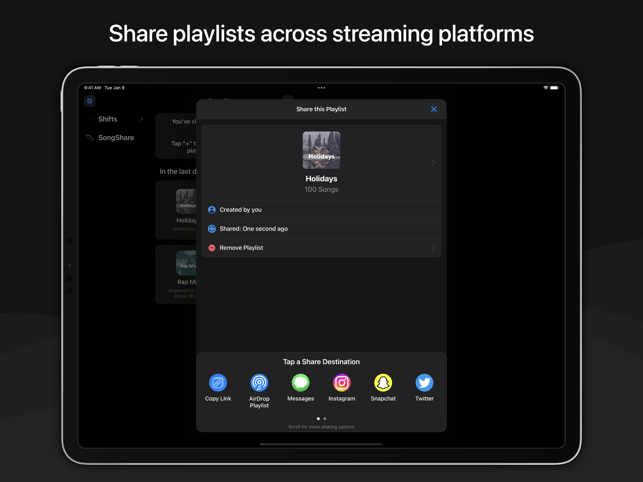The width and height of the screenshot is (643, 482).
Task: Click the battery status icon
Action: [554, 88]
